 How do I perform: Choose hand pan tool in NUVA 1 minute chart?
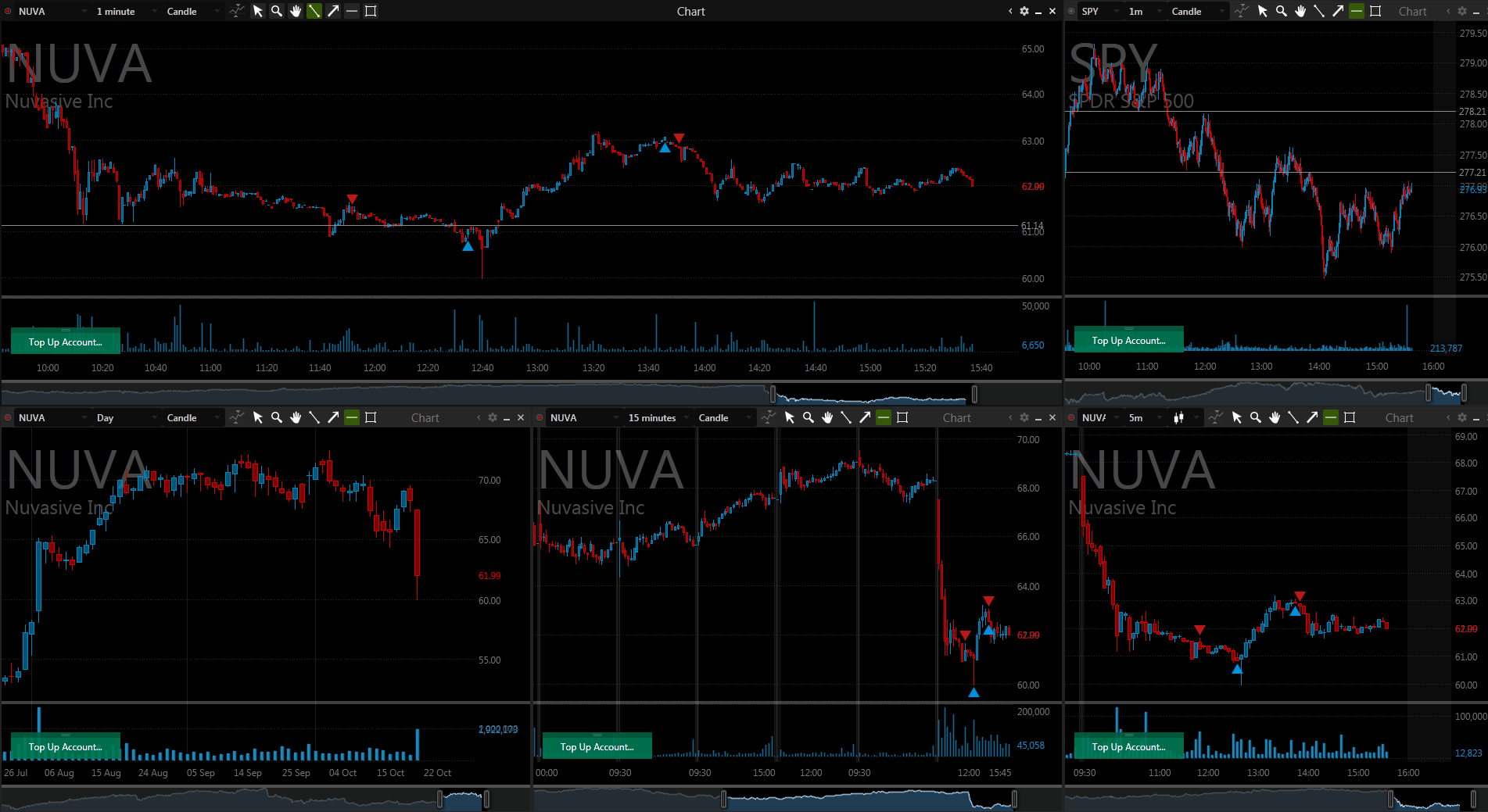[296, 11]
